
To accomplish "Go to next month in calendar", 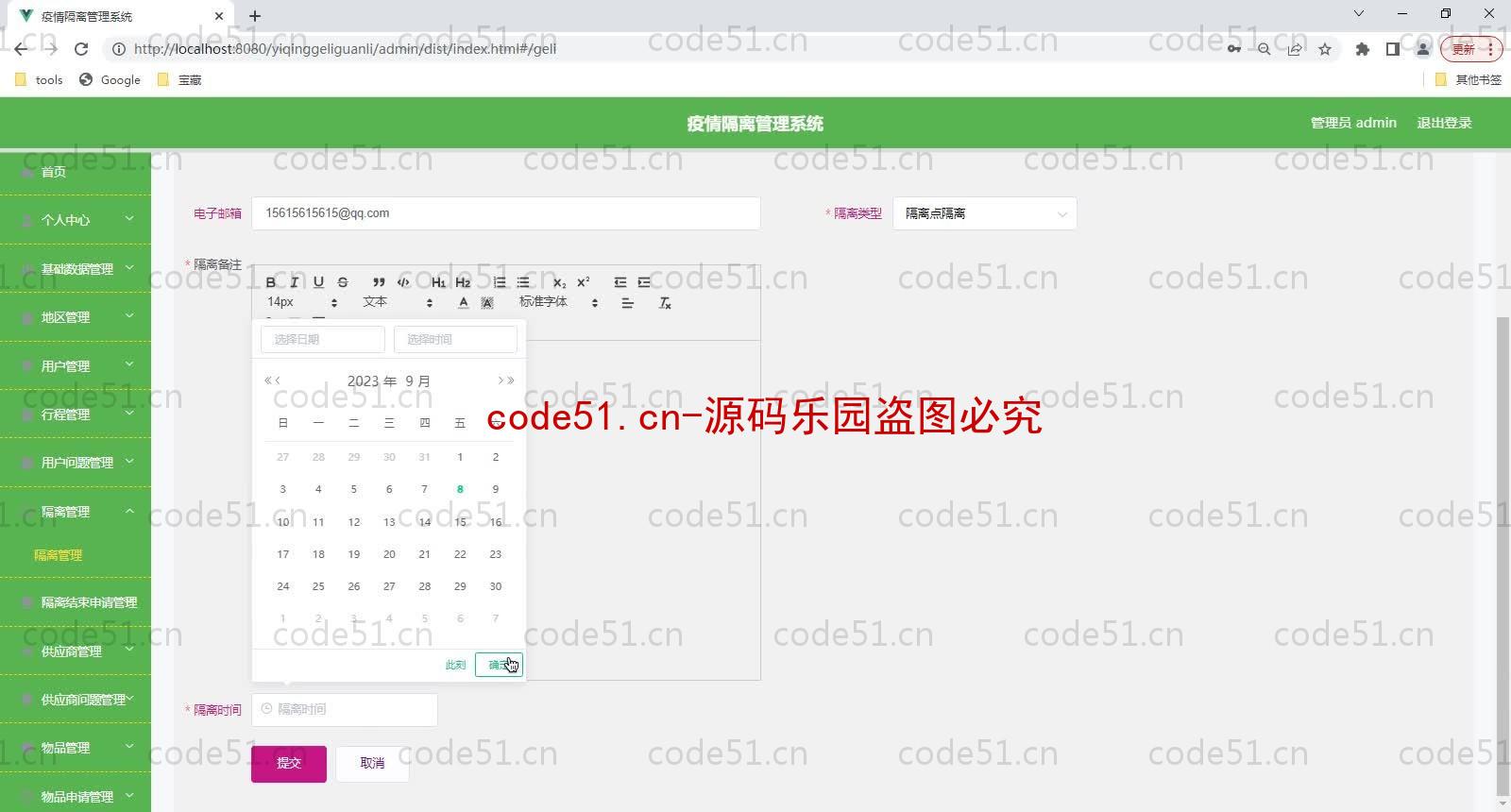I will click(x=501, y=381).
